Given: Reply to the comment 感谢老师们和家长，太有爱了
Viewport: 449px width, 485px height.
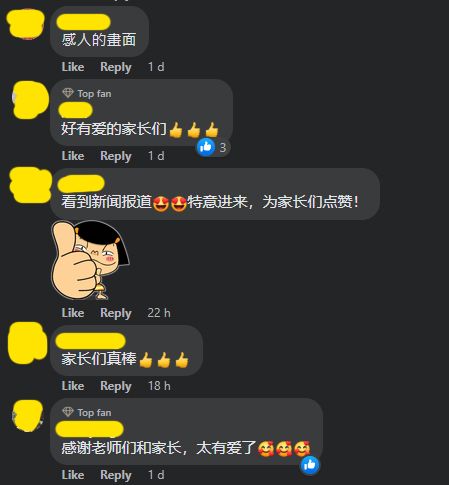Looking at the screenshot, I should [x=116, y=475].
